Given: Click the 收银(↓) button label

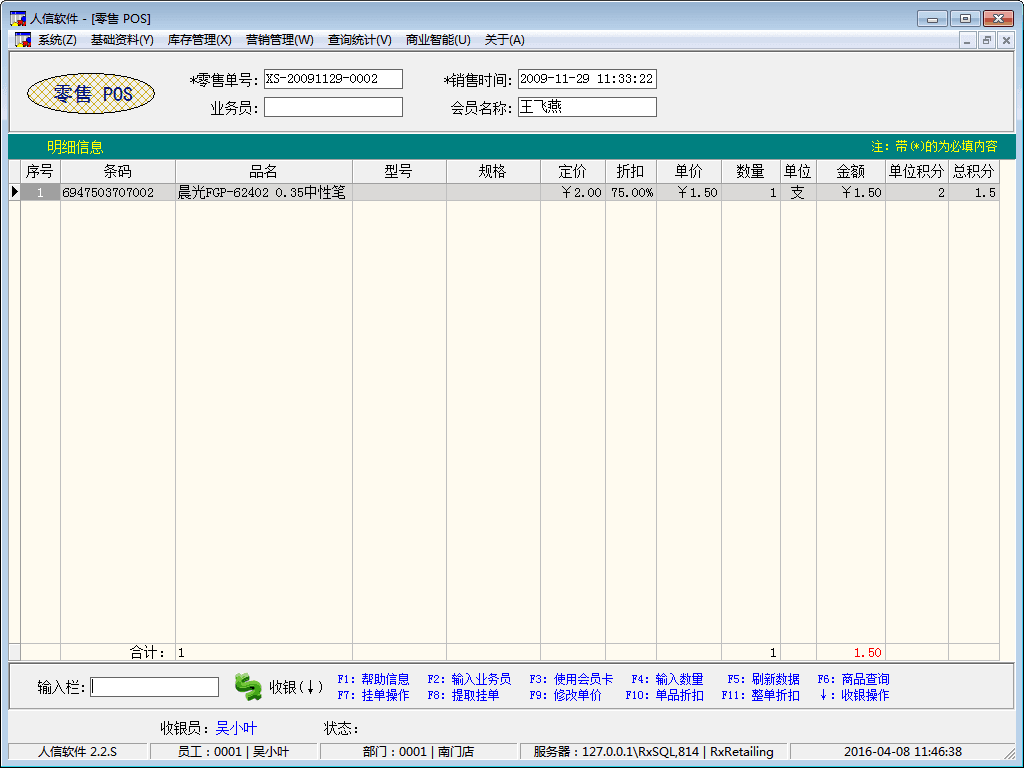Looking at the screenshot, I should pos(296,687).
